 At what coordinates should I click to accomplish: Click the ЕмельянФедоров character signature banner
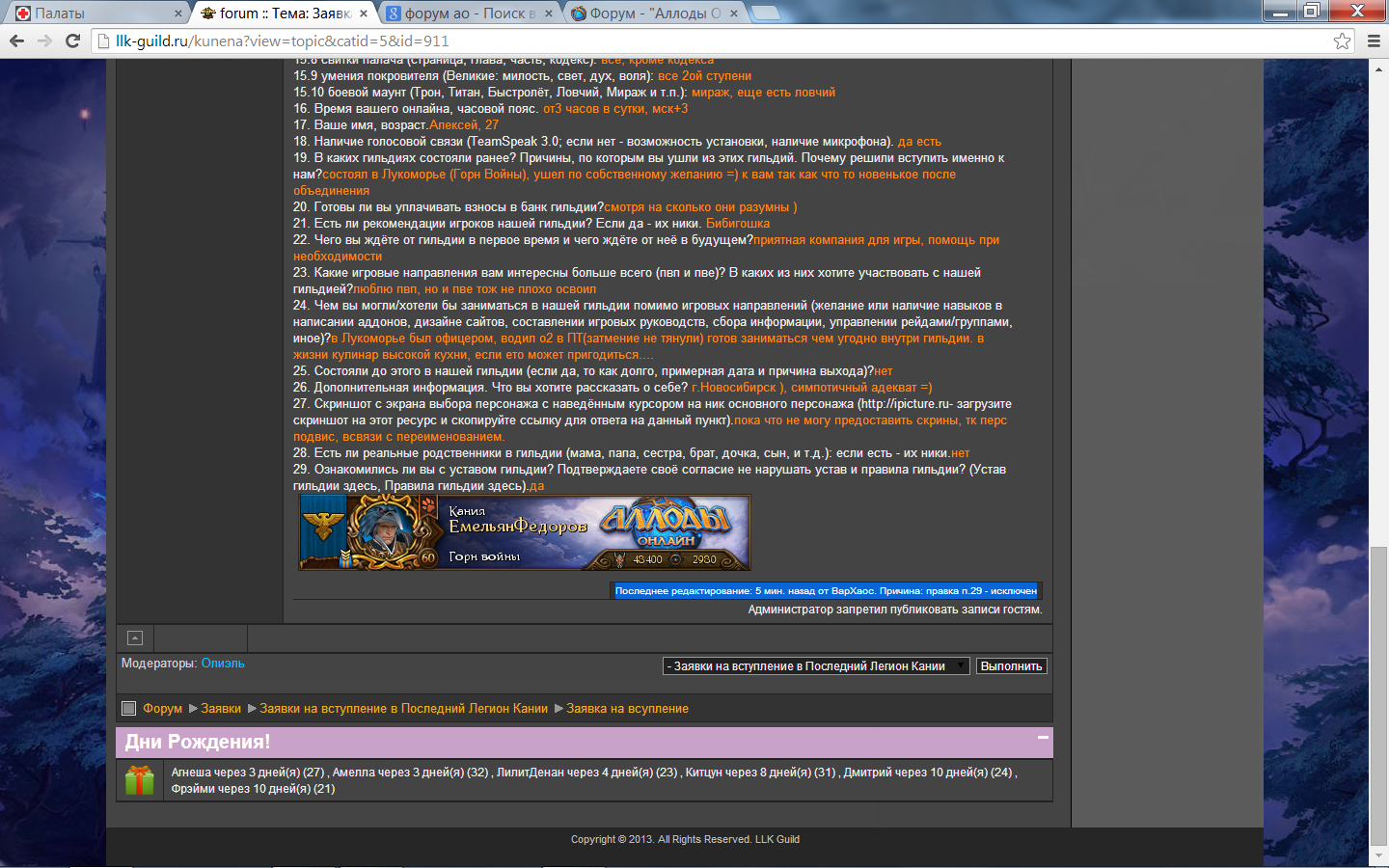coord(525,532)
